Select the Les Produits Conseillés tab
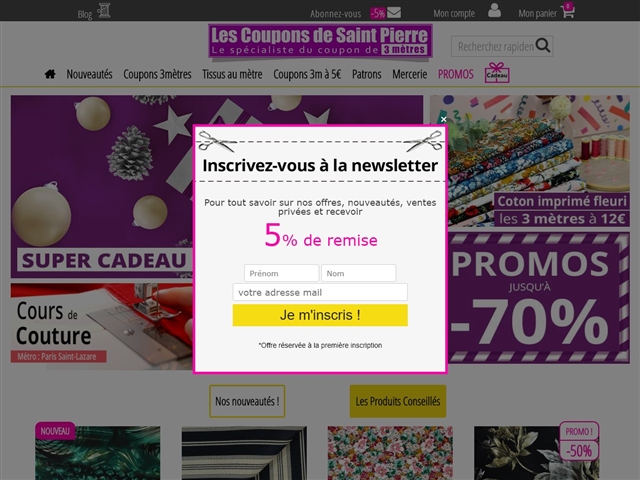This screenshot has height=480, width=640. (x=398, y=401)
